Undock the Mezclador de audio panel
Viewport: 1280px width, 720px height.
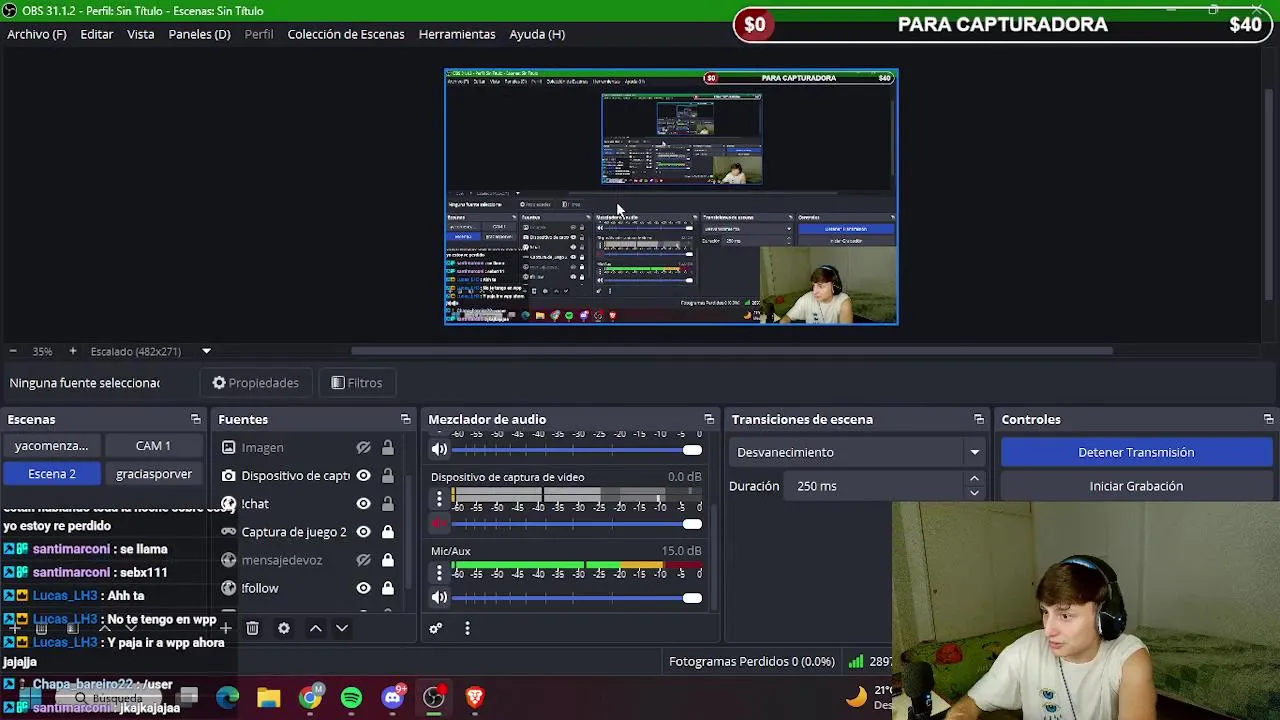click(709, 419)
